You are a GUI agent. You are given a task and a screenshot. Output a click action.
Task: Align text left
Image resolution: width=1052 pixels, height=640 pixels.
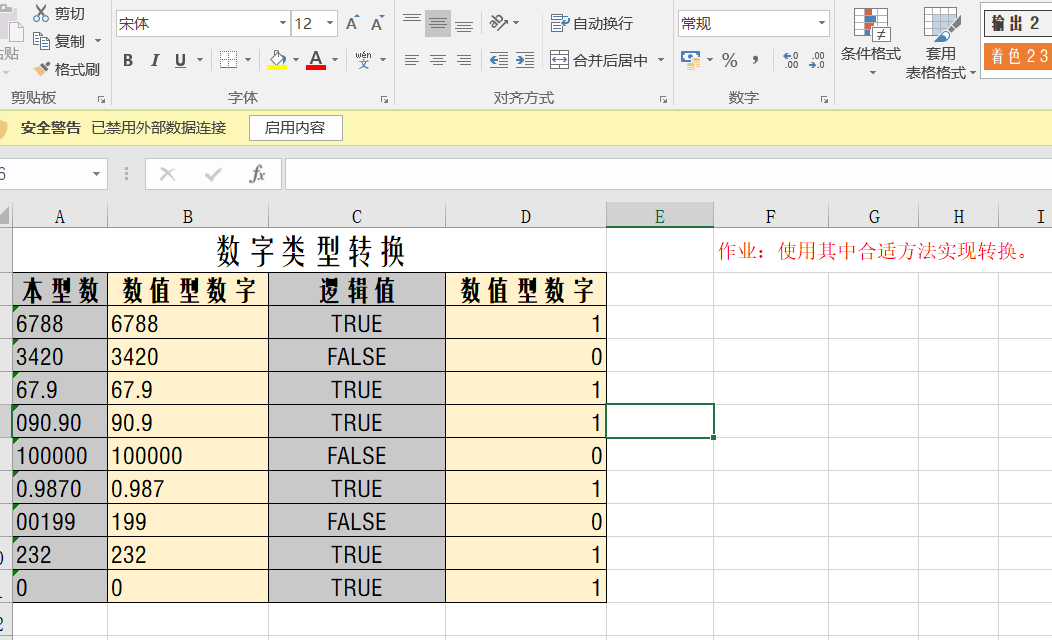click(x=411, y=60)
